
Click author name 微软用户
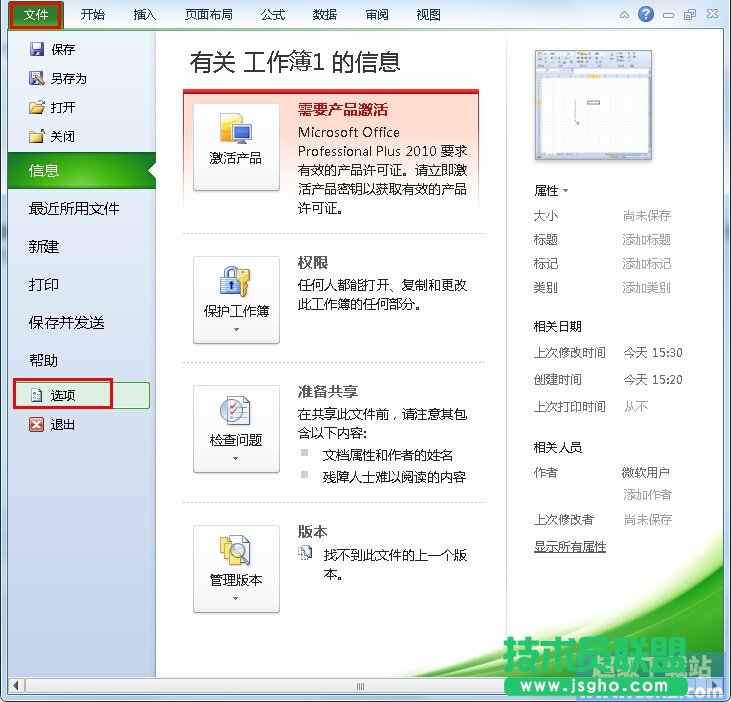click(646, 472)
